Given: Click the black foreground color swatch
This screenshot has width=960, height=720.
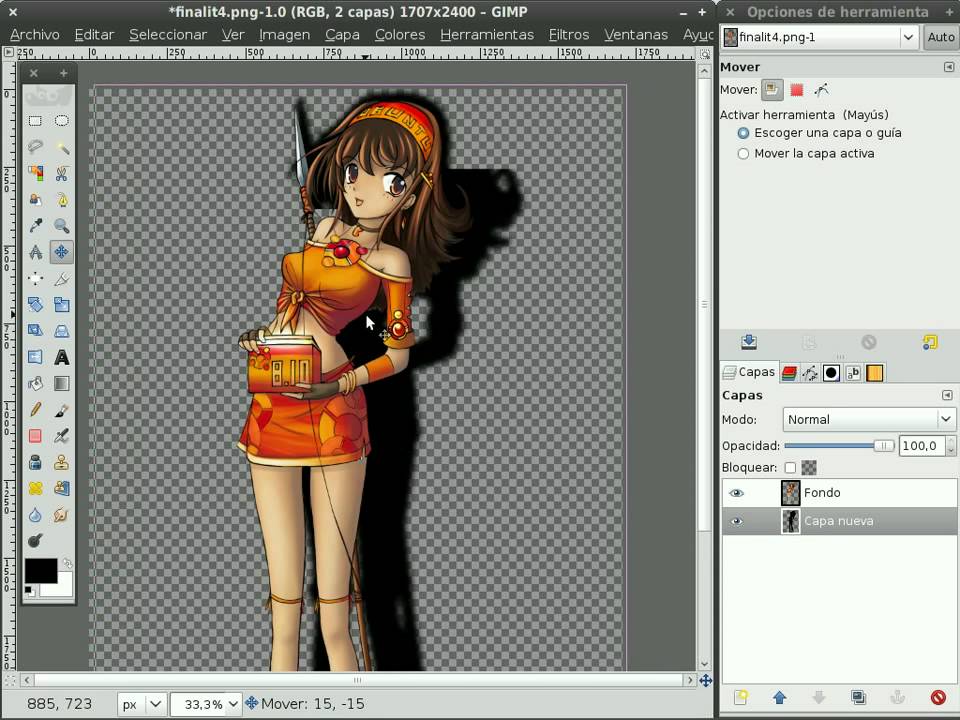Looking at the screenshot, I should click(x=40, y=570).
